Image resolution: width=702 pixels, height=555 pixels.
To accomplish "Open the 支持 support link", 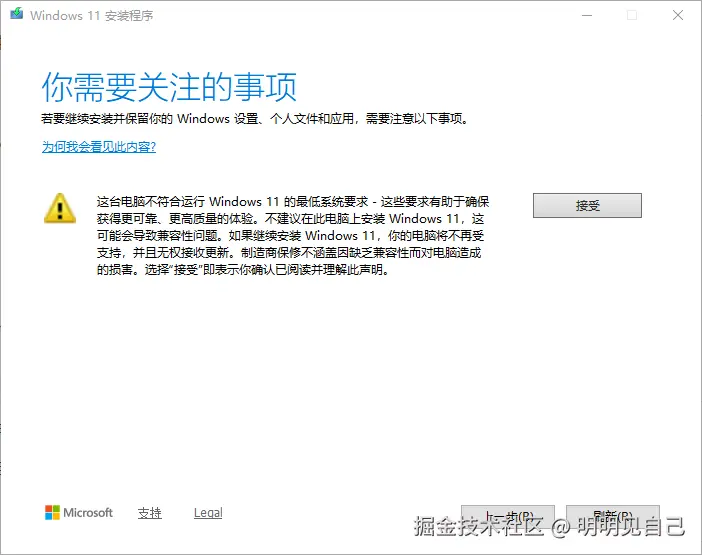I will pos(150,513).
